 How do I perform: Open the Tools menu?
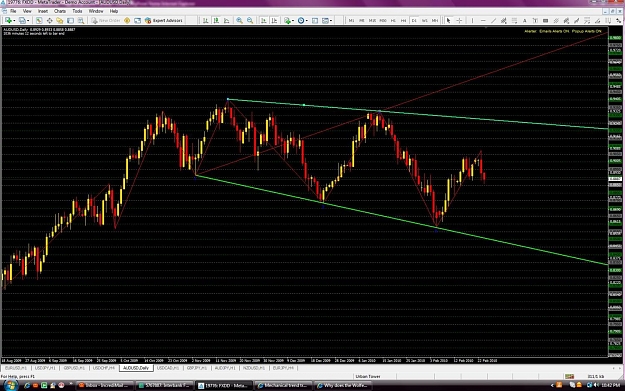[77, 11]
